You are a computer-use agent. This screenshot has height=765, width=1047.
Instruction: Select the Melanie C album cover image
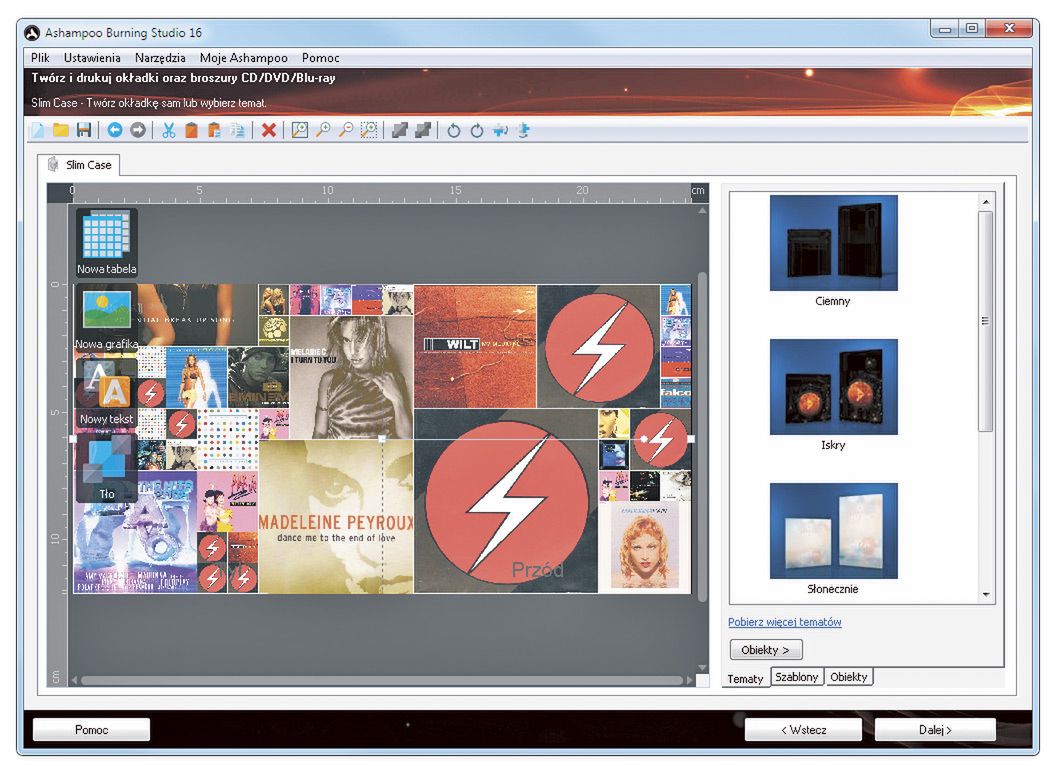[351, 377]
